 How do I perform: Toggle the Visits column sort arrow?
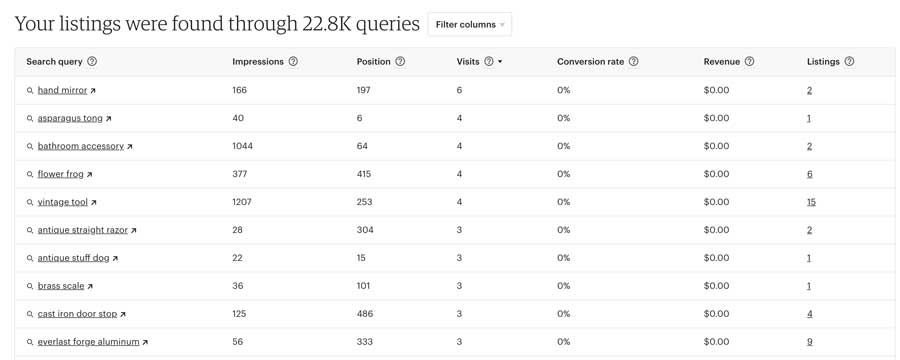(500, 61)
